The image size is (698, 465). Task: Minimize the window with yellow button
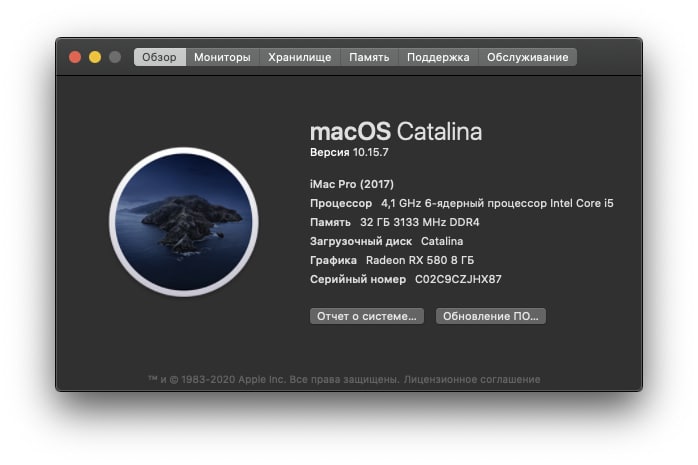(95, 57)
